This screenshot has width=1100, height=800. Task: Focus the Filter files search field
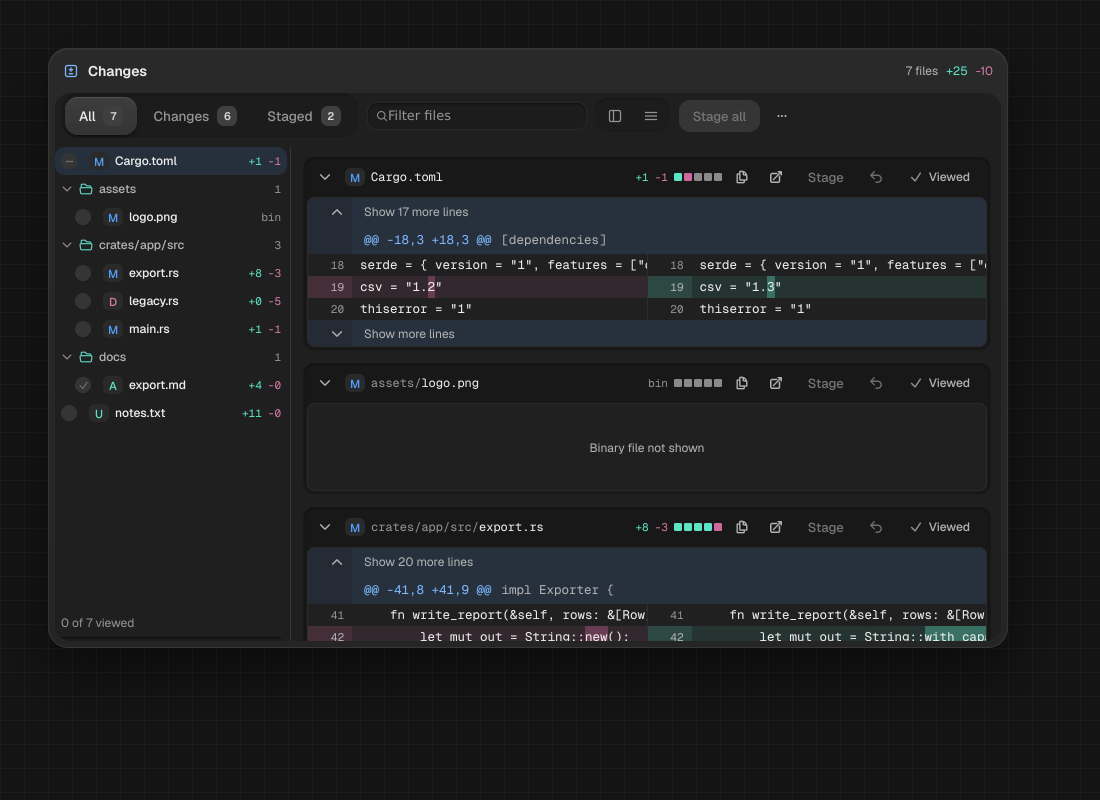click(477, 116)
